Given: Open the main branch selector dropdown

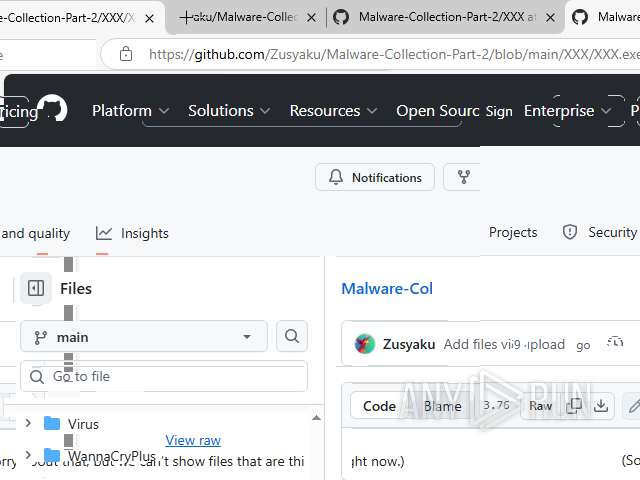Looking at the screenshot, I should (x=144, y=337).
